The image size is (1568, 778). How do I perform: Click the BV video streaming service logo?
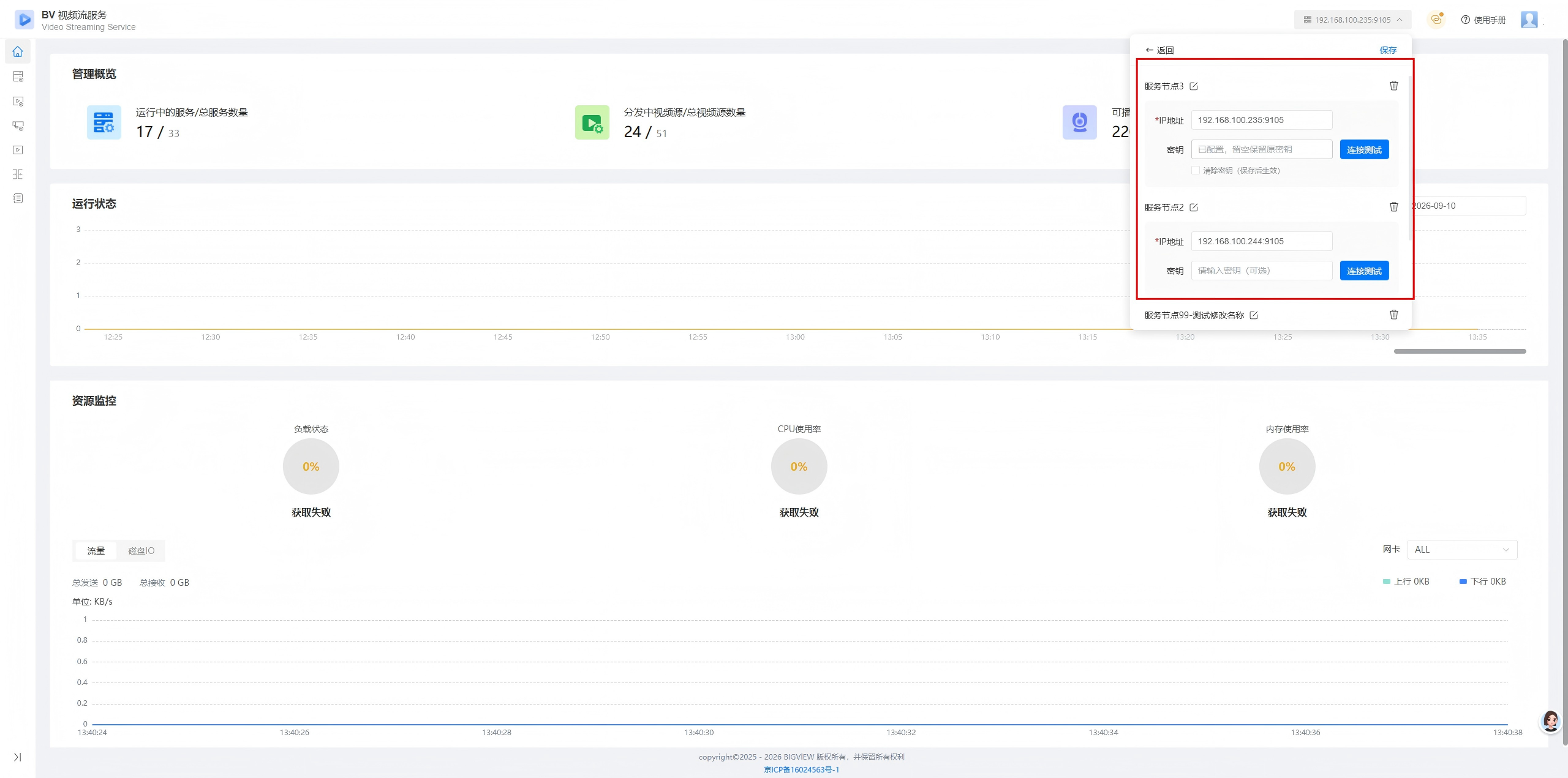(x=24, y=20)
